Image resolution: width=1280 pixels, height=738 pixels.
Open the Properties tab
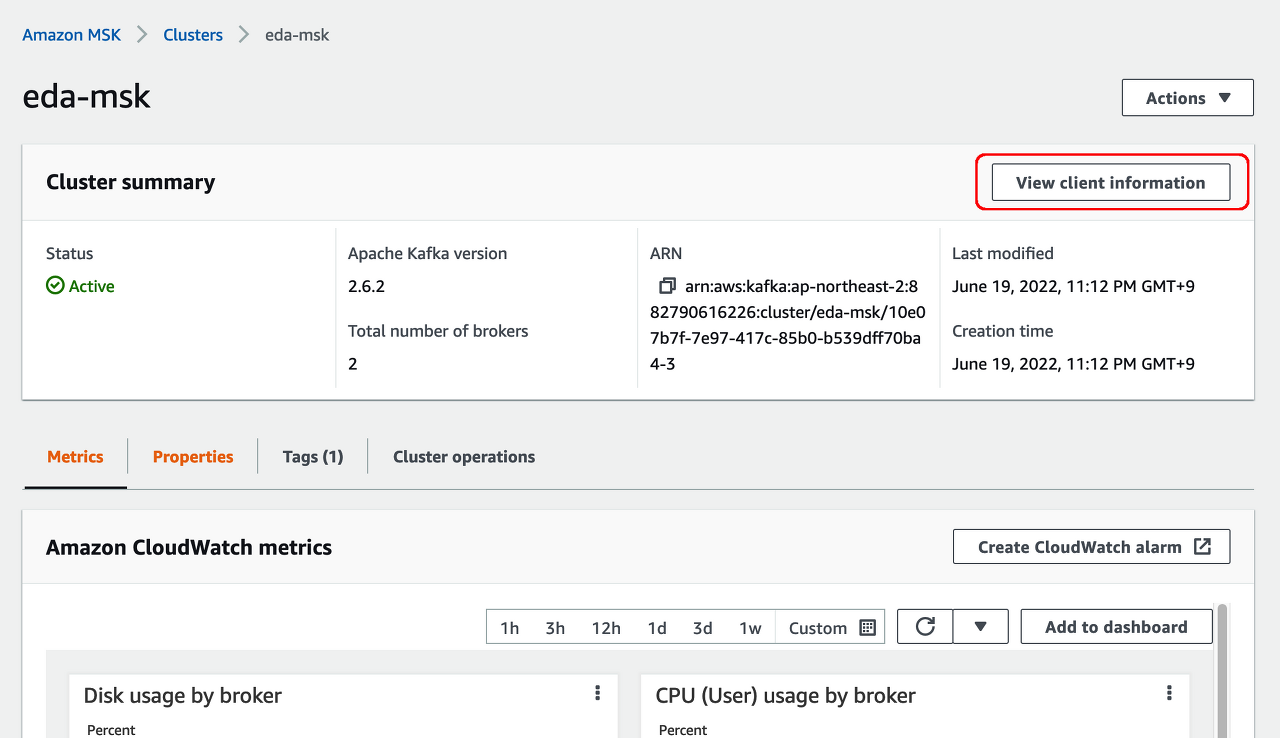pyautogui.click(x=193, y=457)
